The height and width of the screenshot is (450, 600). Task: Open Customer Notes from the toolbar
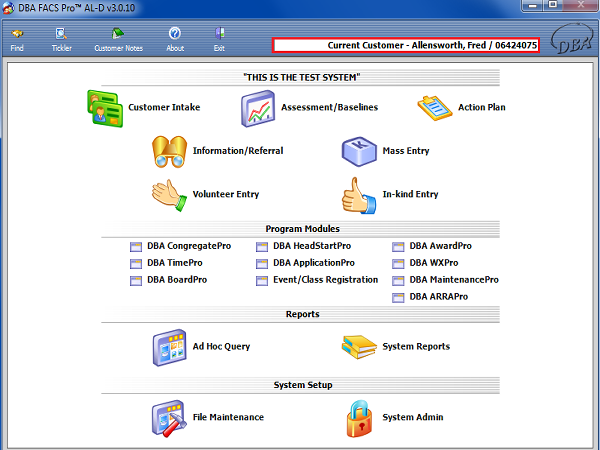tap(118, 39)
